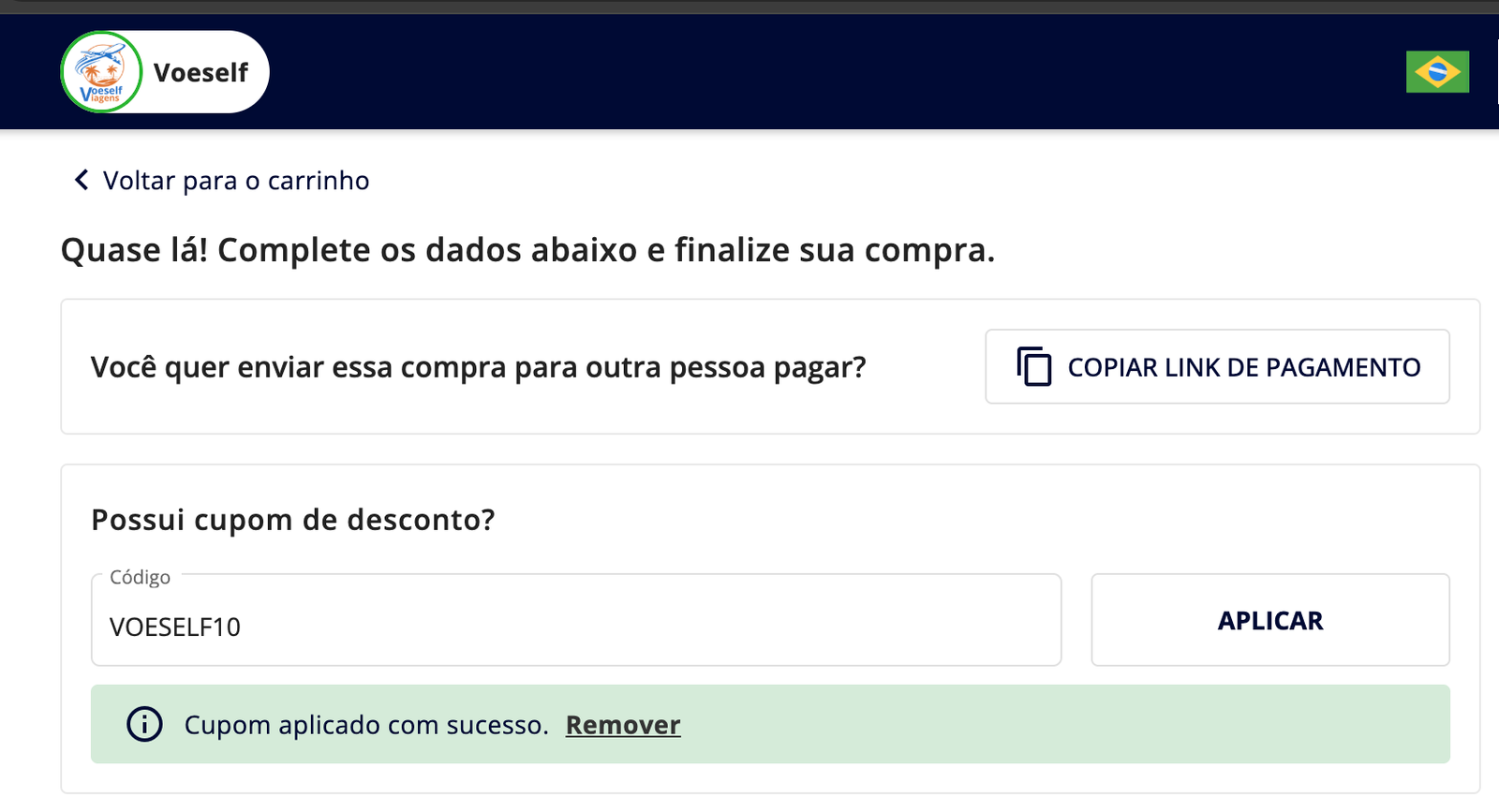The width and height of the screenshot is (1499, 812).
Task: Click the Você quer enviar essa compra question
Action: (x=478, y=367)
